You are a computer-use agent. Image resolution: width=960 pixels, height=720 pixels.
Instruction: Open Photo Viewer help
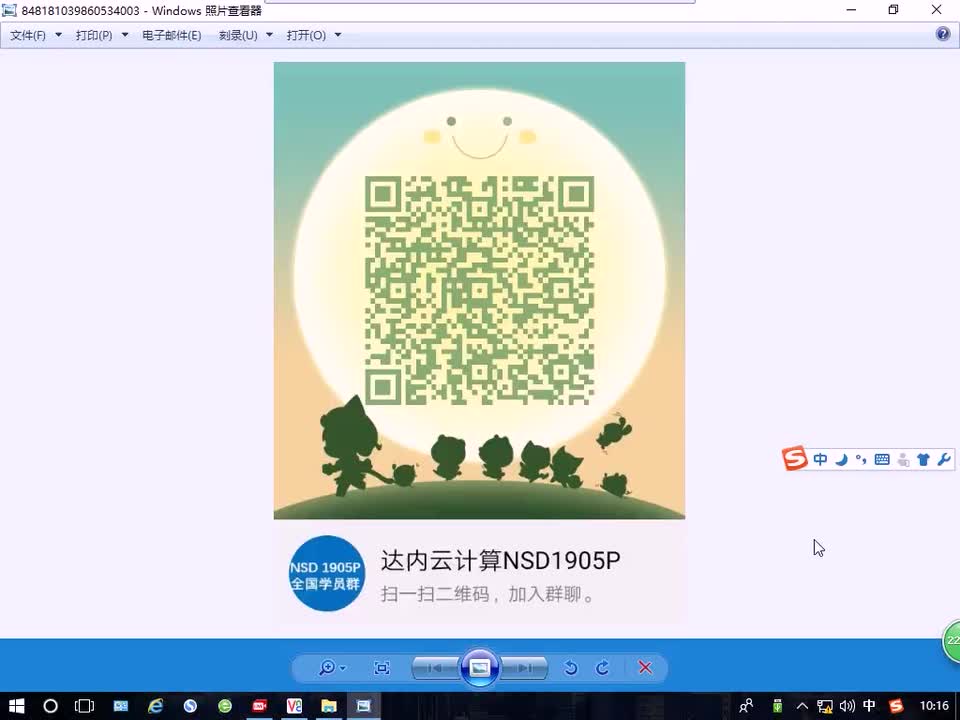pos(943,34)
